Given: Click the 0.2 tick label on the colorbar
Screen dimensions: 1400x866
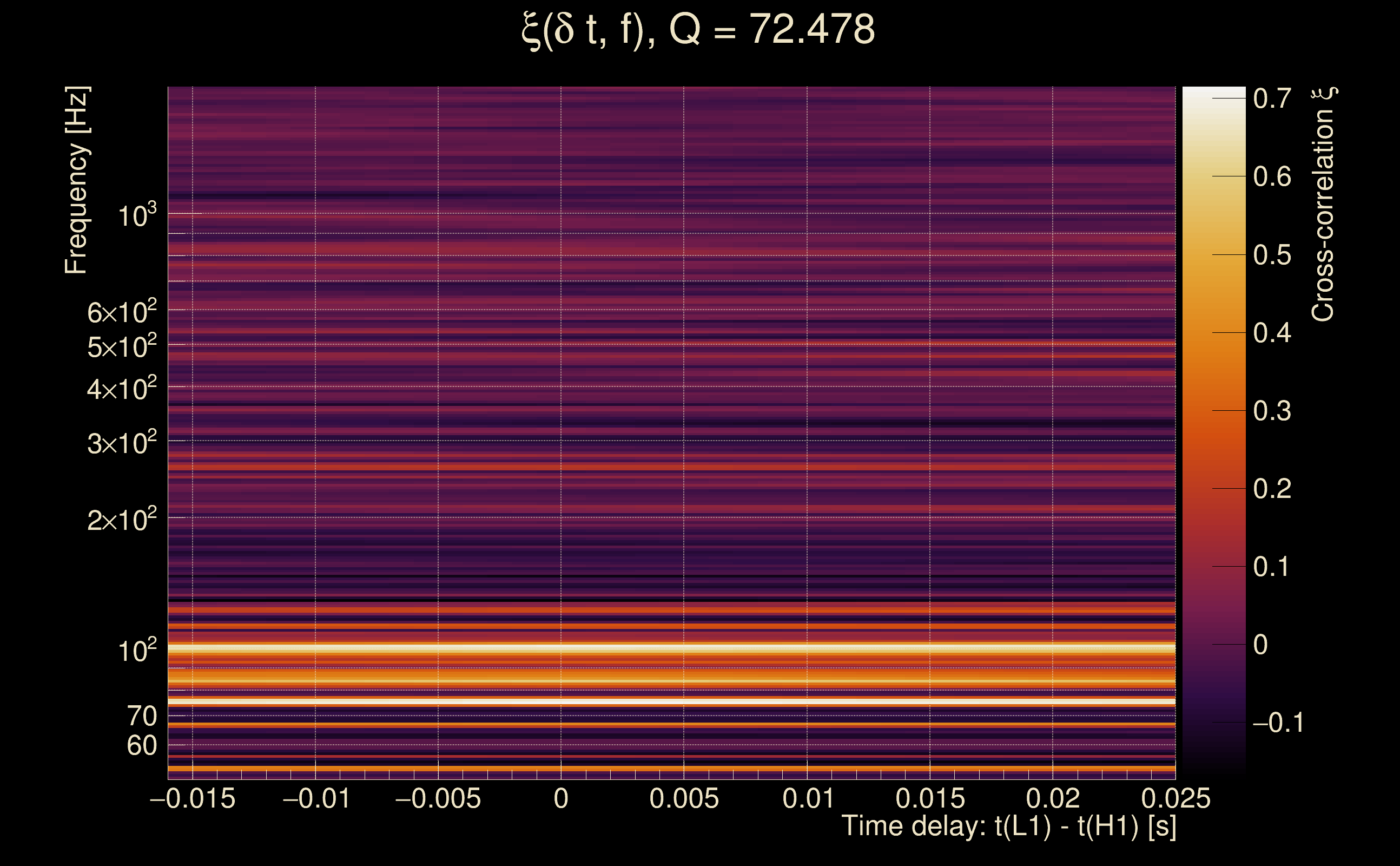Looking at the screenshot, I should click(1272, 489).
